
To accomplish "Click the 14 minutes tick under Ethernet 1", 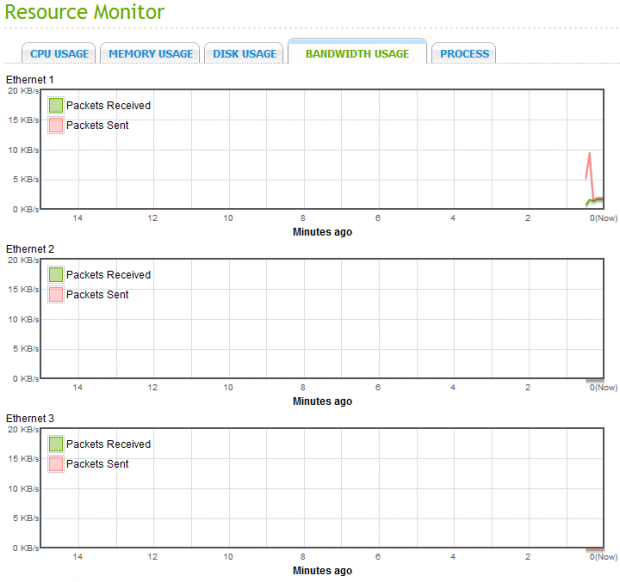I will pos(78,218).
